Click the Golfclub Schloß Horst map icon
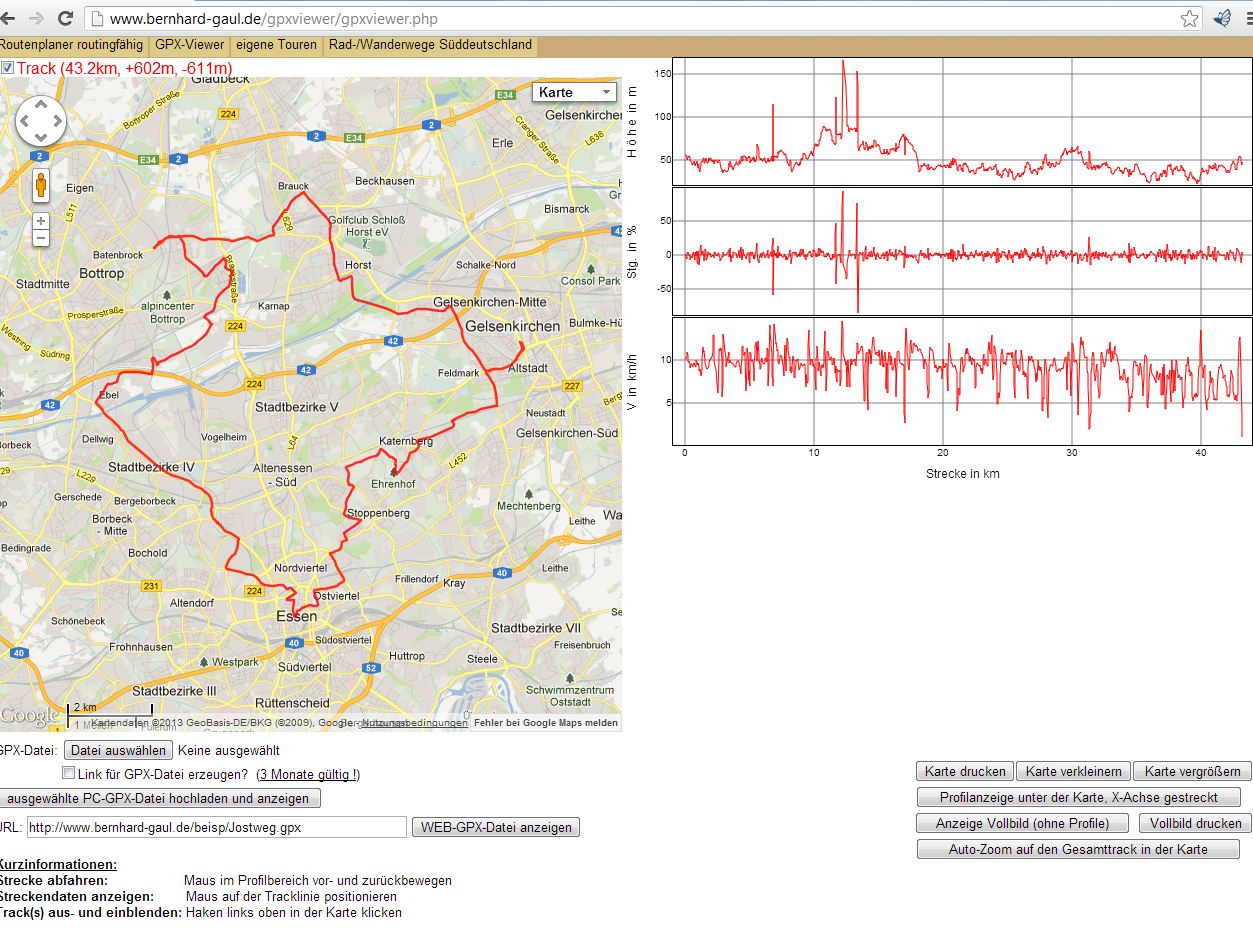This screenshot has width=1253, height=934. tap(368, 244)
